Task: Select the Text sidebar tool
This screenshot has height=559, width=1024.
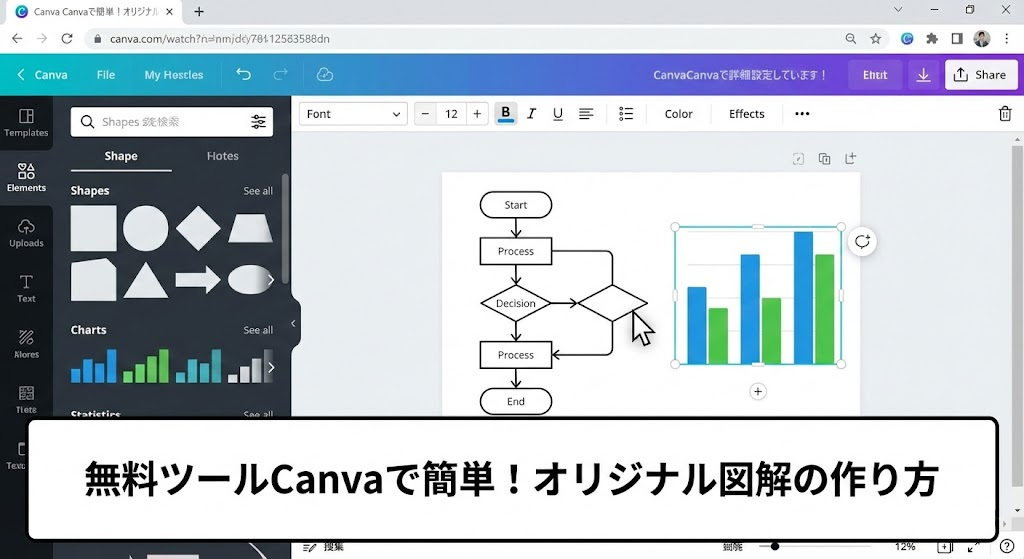Action: (26, 288)
